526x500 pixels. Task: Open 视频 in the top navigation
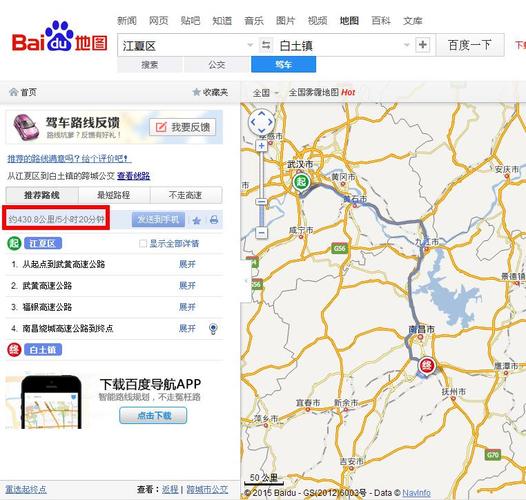(x=317, y=21)
